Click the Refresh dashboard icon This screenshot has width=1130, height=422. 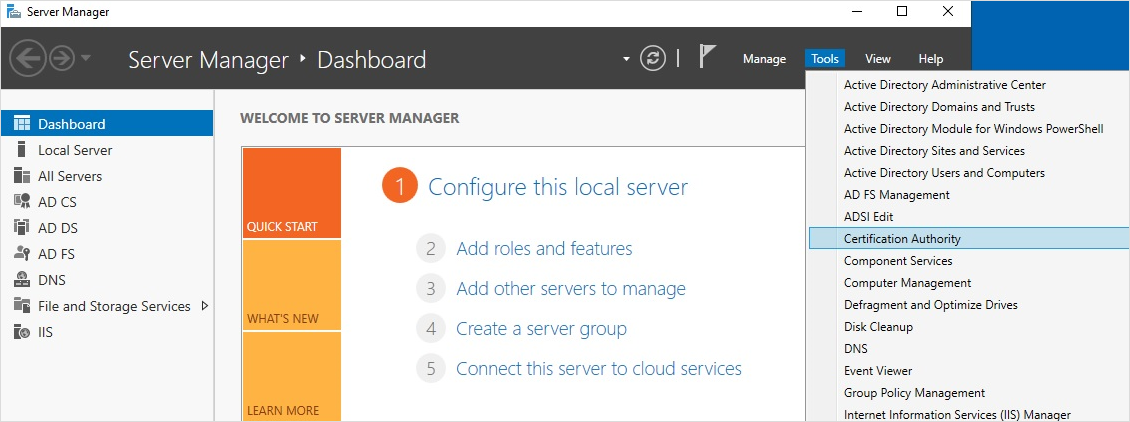(x=653, y=58)
